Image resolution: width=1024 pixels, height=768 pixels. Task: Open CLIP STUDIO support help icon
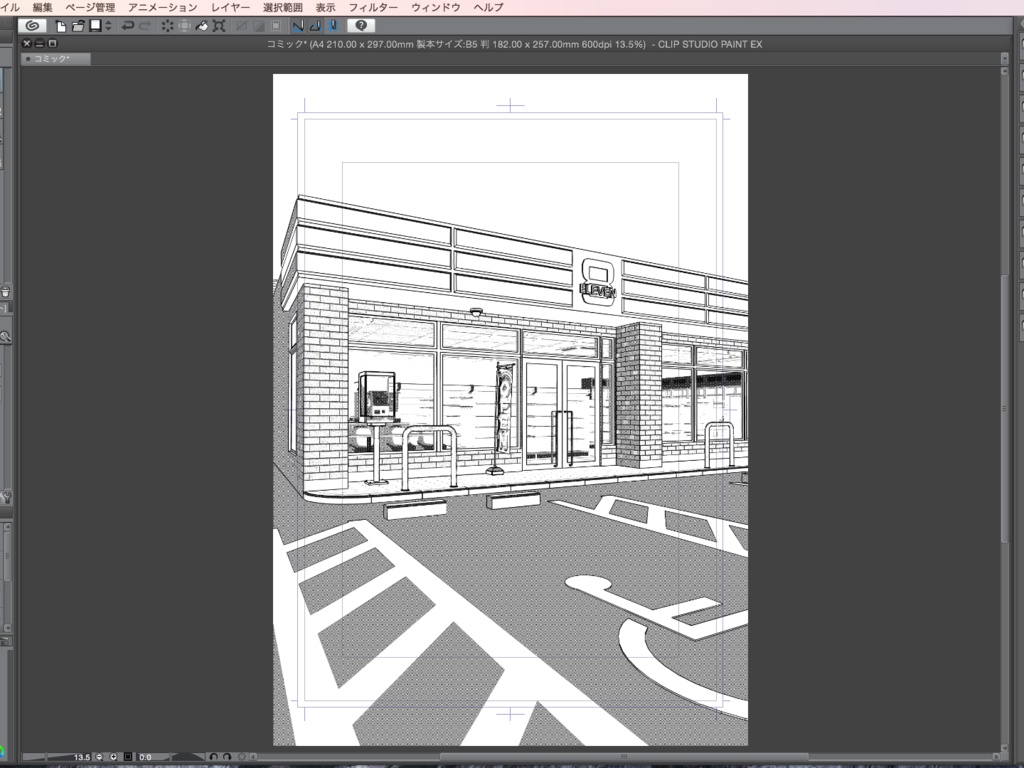coord(360,25)
